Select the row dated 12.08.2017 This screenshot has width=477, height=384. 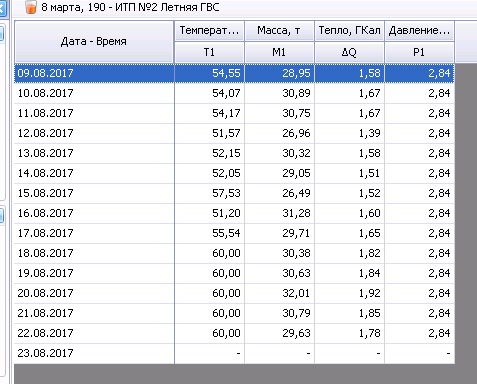[234, 133]
